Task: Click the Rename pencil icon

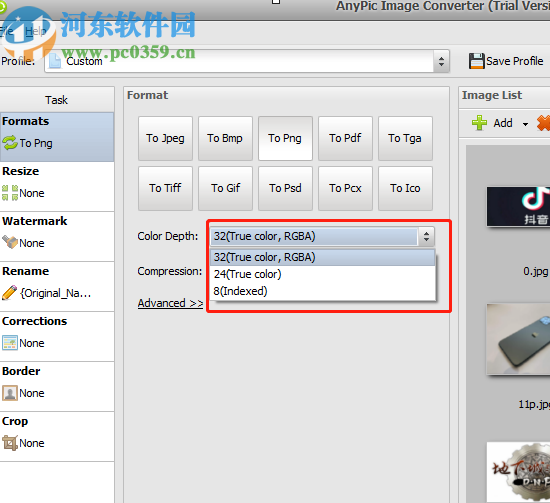Action: pyautogui.click(x=9, y=293)
